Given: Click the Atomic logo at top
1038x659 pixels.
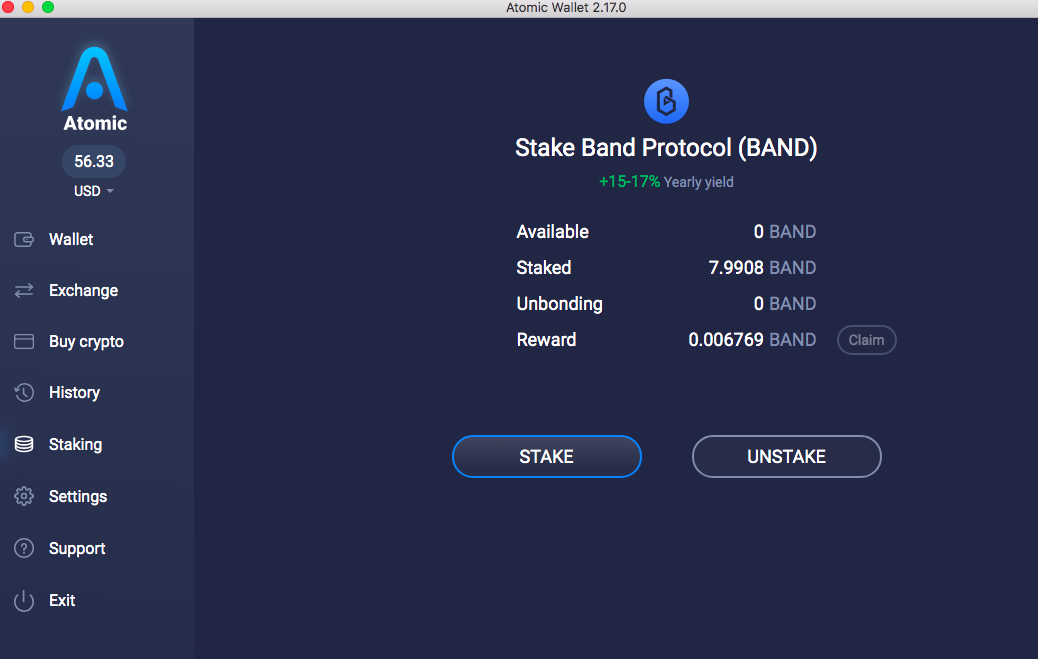Looking at the screenshot, I should pyautogui.click(x=95, y=89).
